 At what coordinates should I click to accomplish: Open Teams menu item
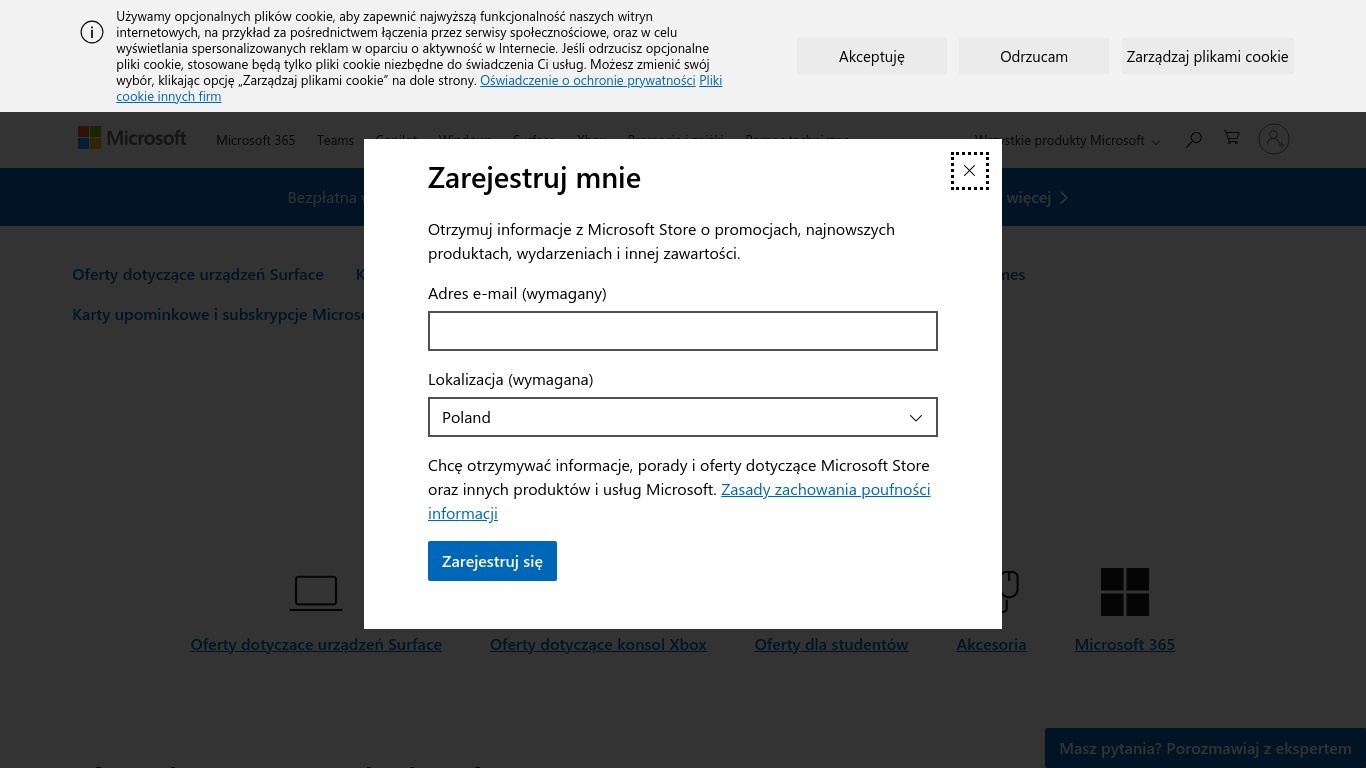click(335, 140)
